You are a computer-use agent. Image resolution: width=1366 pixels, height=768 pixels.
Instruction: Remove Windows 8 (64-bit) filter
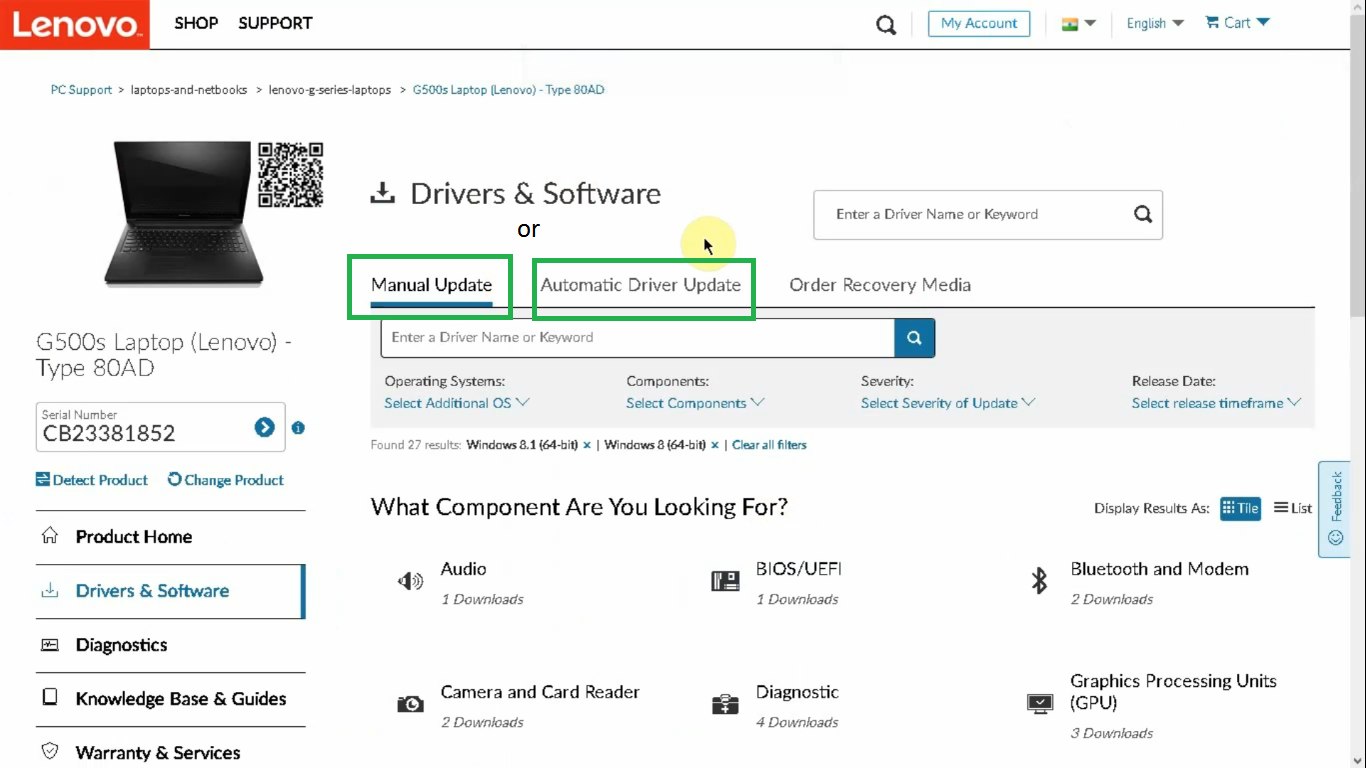(715, 445)
